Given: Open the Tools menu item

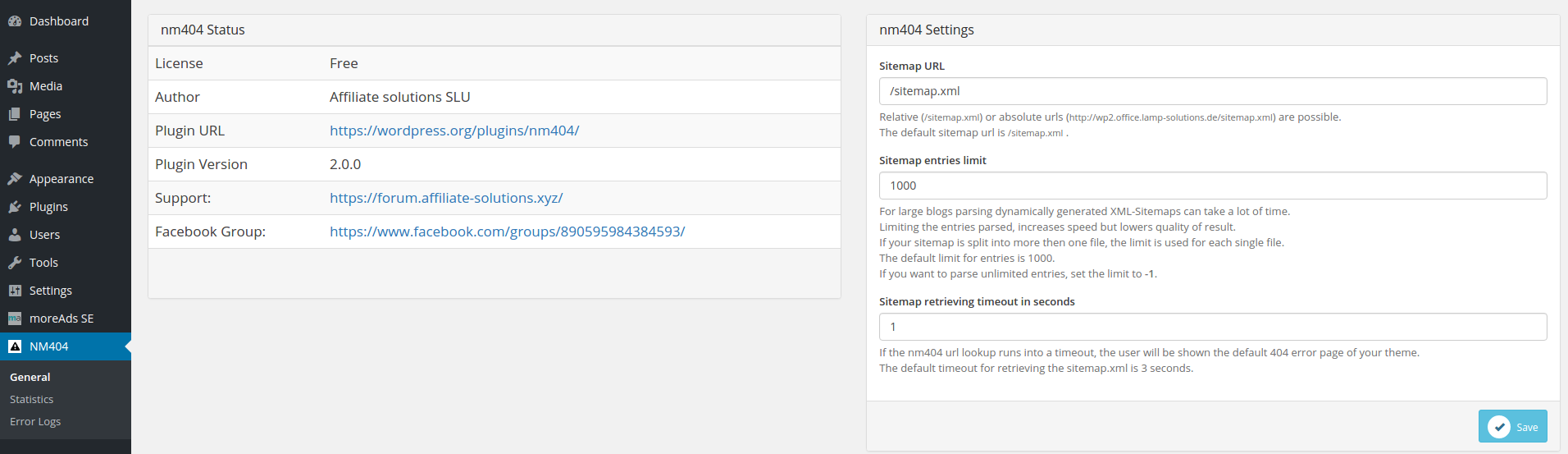Looking at the screenshot, I should click(x=66, y=263).
